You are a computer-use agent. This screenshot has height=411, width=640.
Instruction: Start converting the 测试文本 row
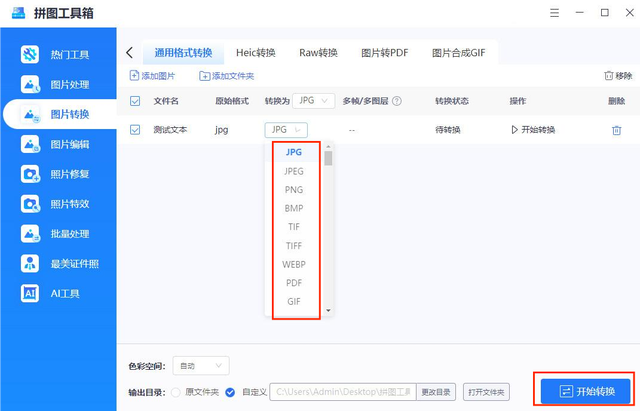(x=533, y=130)
